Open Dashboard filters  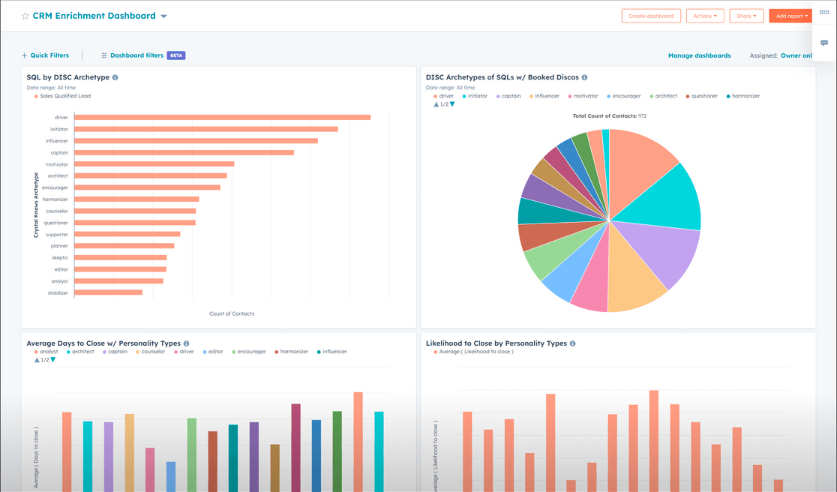point(132,55)
